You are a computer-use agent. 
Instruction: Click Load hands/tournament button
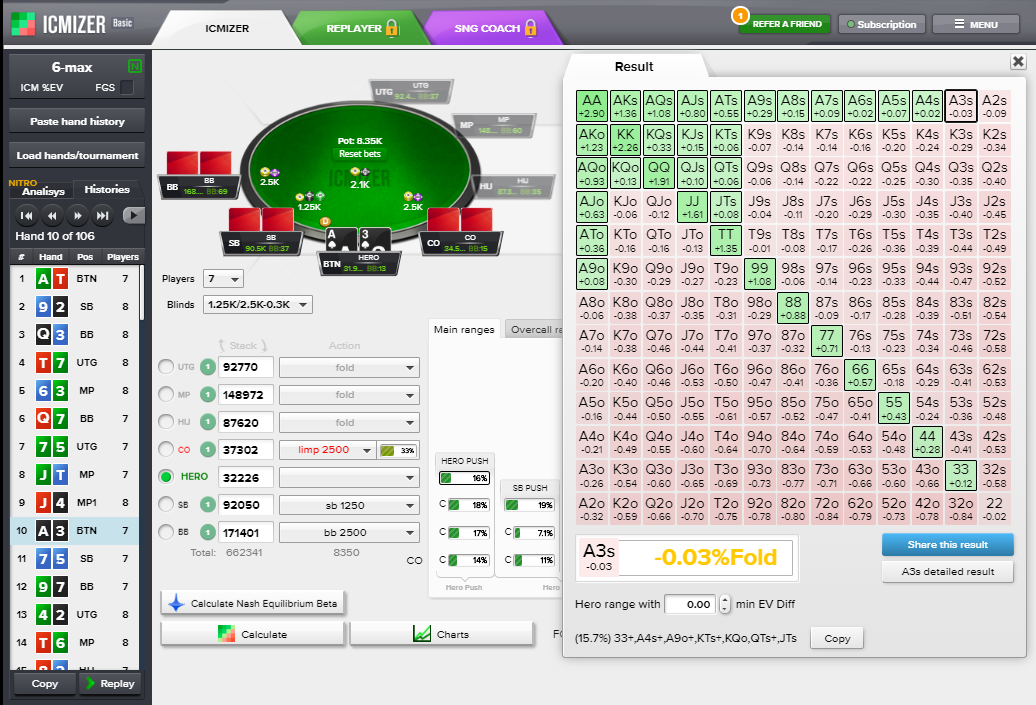coord(77,155)
